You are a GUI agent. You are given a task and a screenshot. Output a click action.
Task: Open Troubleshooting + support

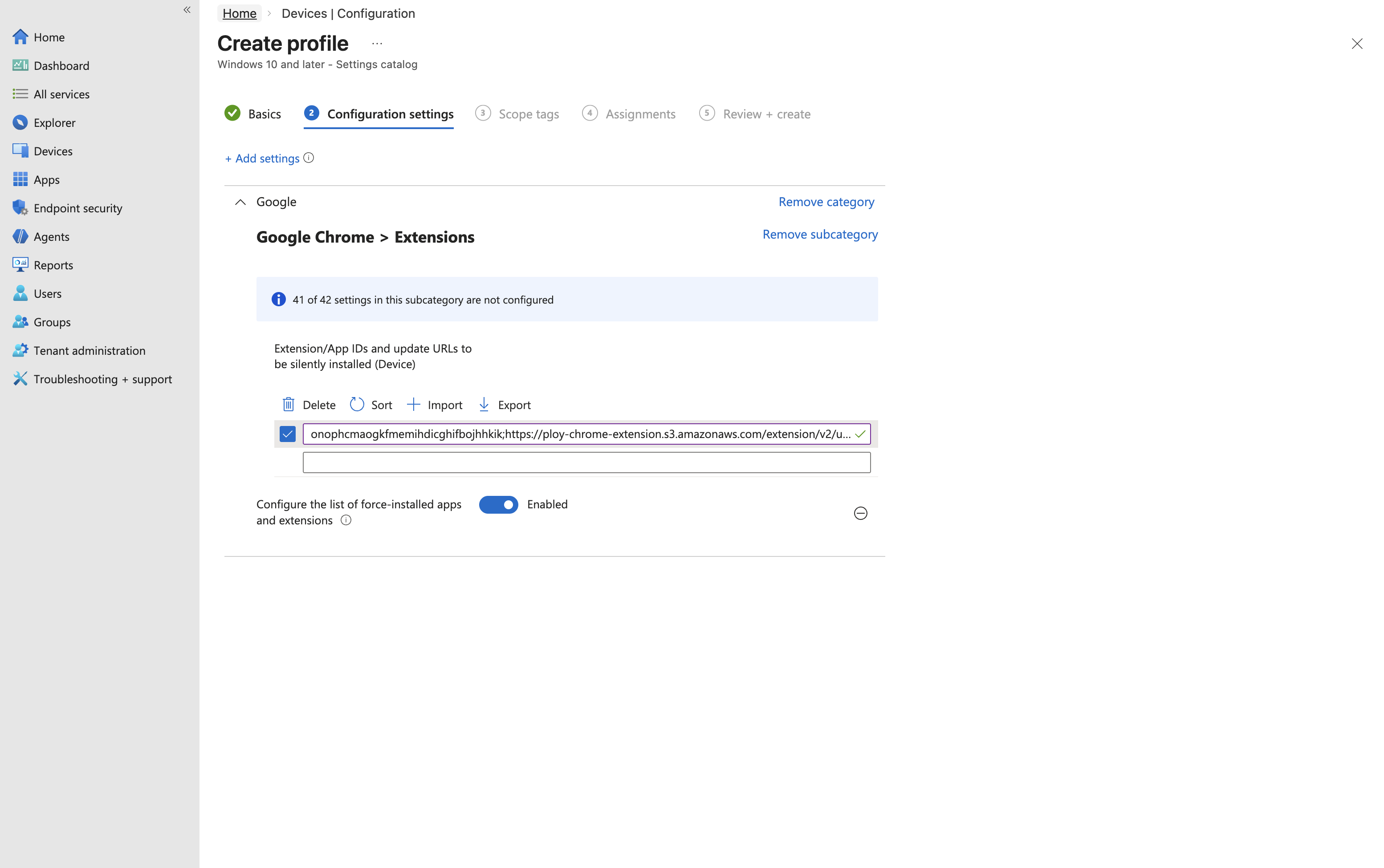[x=102, y=379]
